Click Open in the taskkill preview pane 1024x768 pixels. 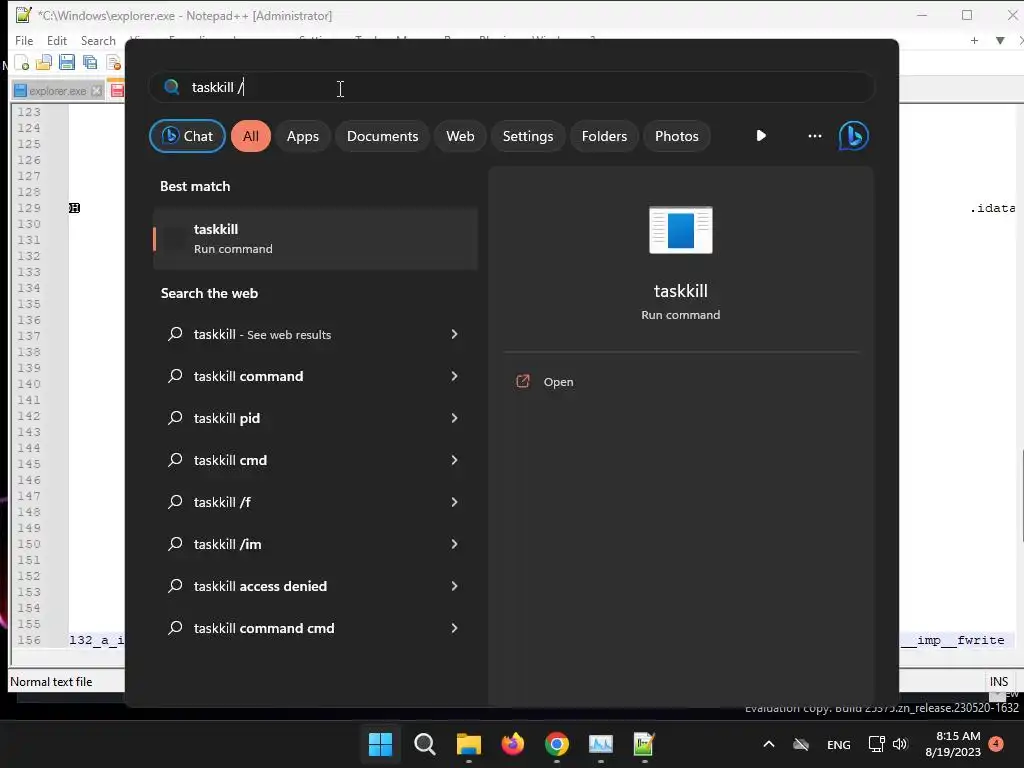(558, 382)
